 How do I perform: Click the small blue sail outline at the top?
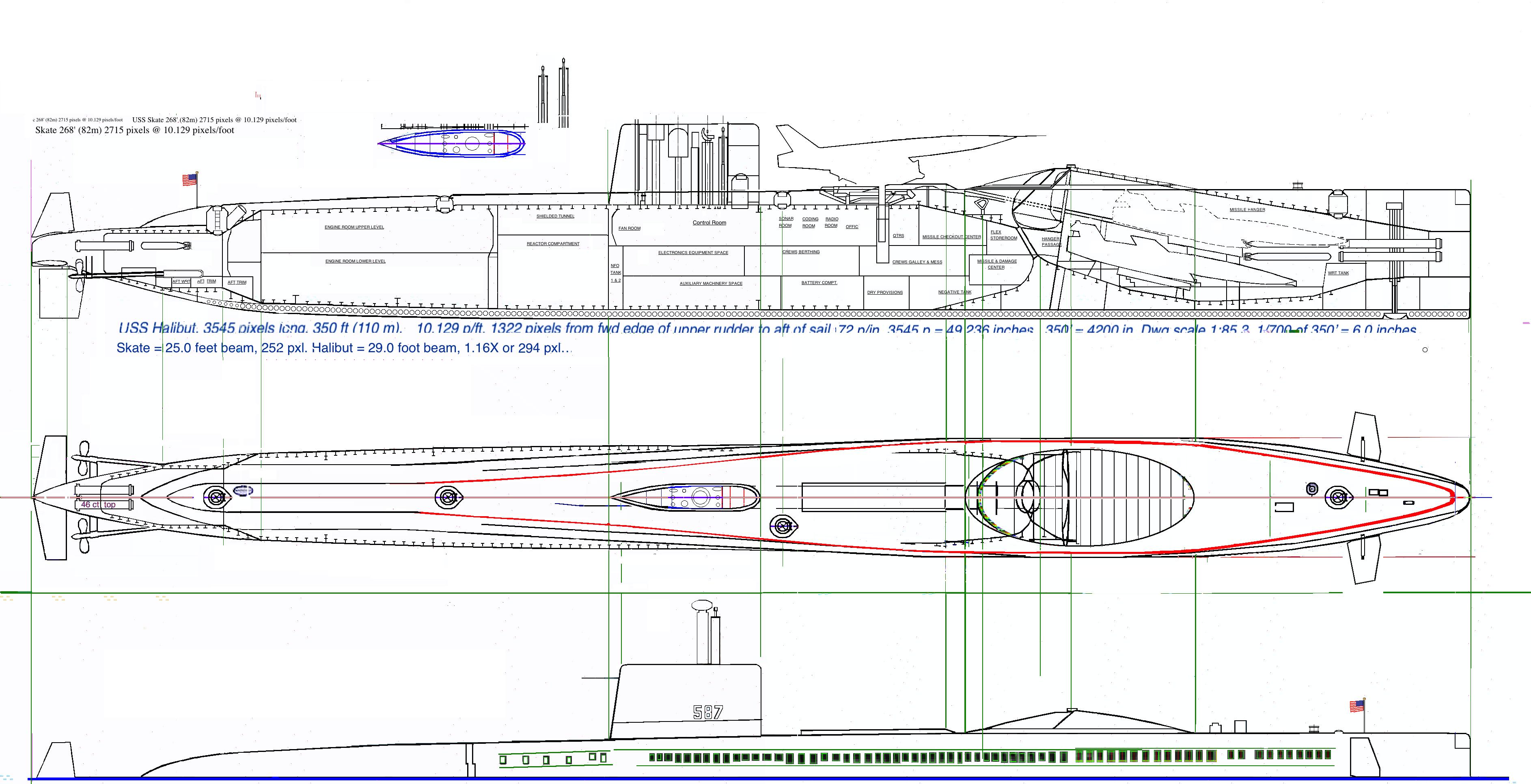(452, 143)
